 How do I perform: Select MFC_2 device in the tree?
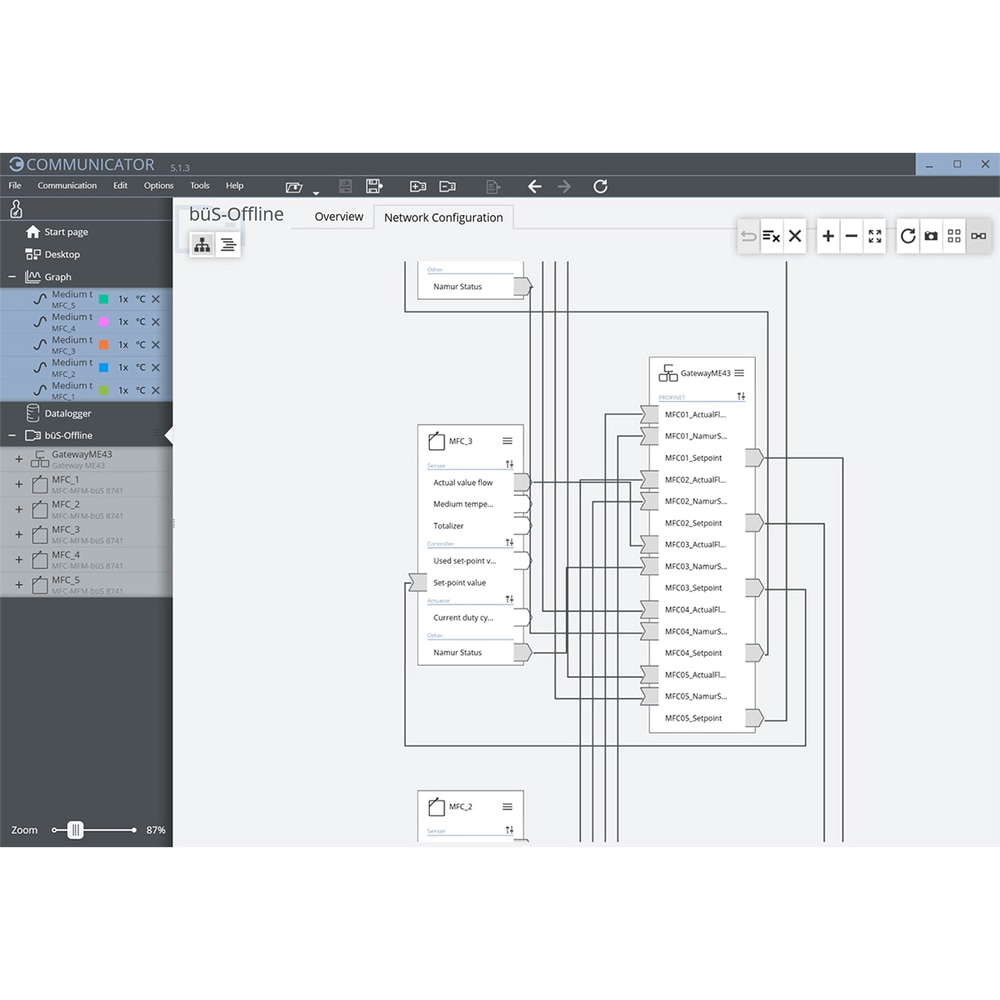86,510
